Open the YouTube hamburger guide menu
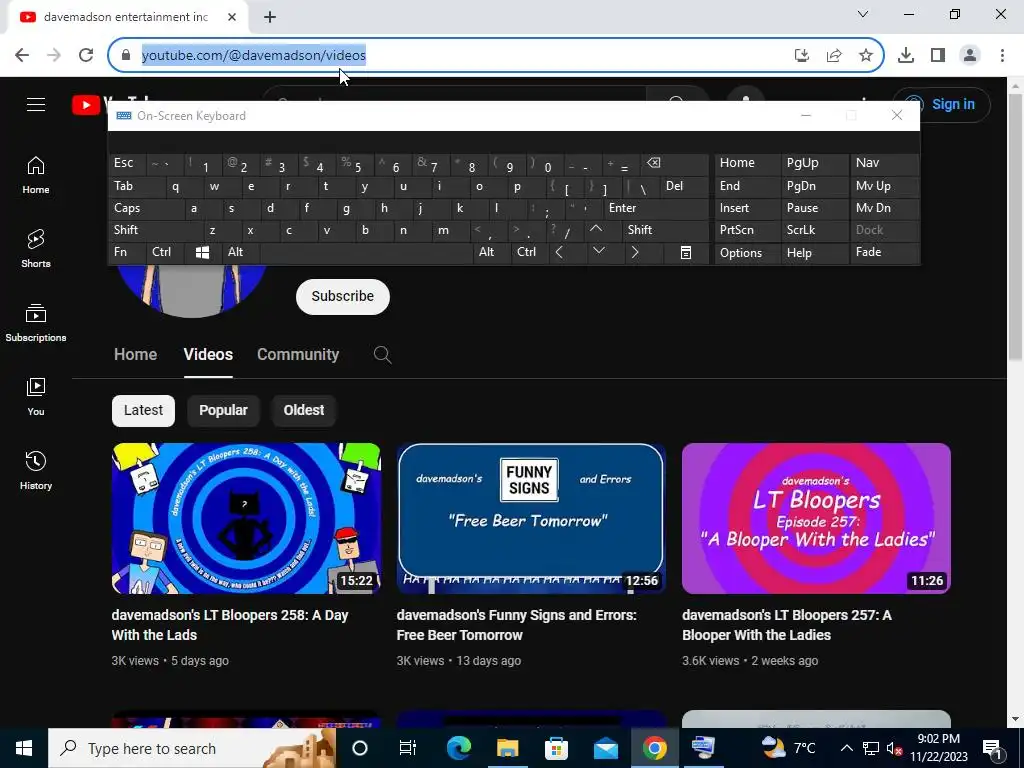 pyautogui.click(x=36, y=104)
